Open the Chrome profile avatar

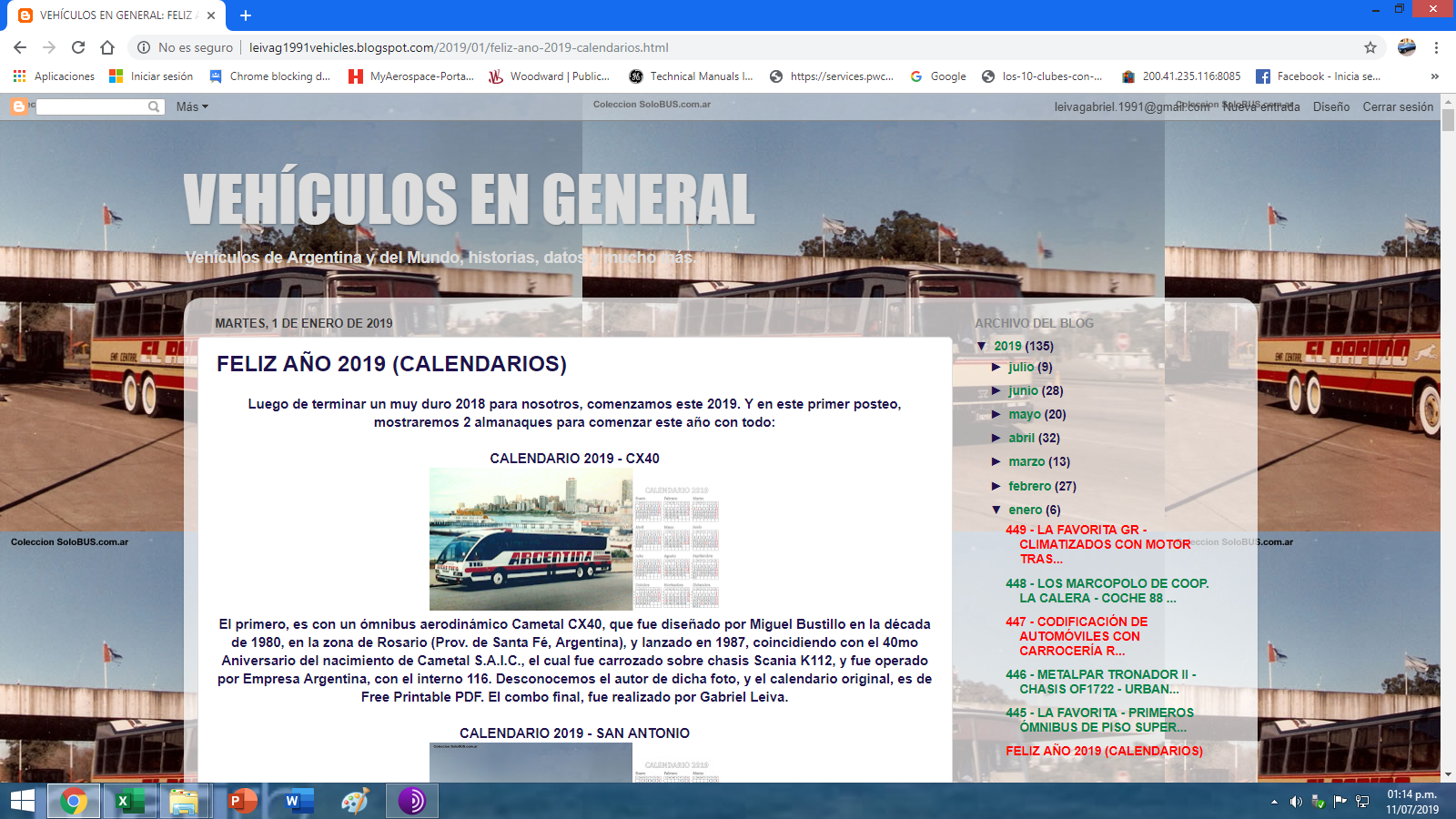tap(1407, 47)
